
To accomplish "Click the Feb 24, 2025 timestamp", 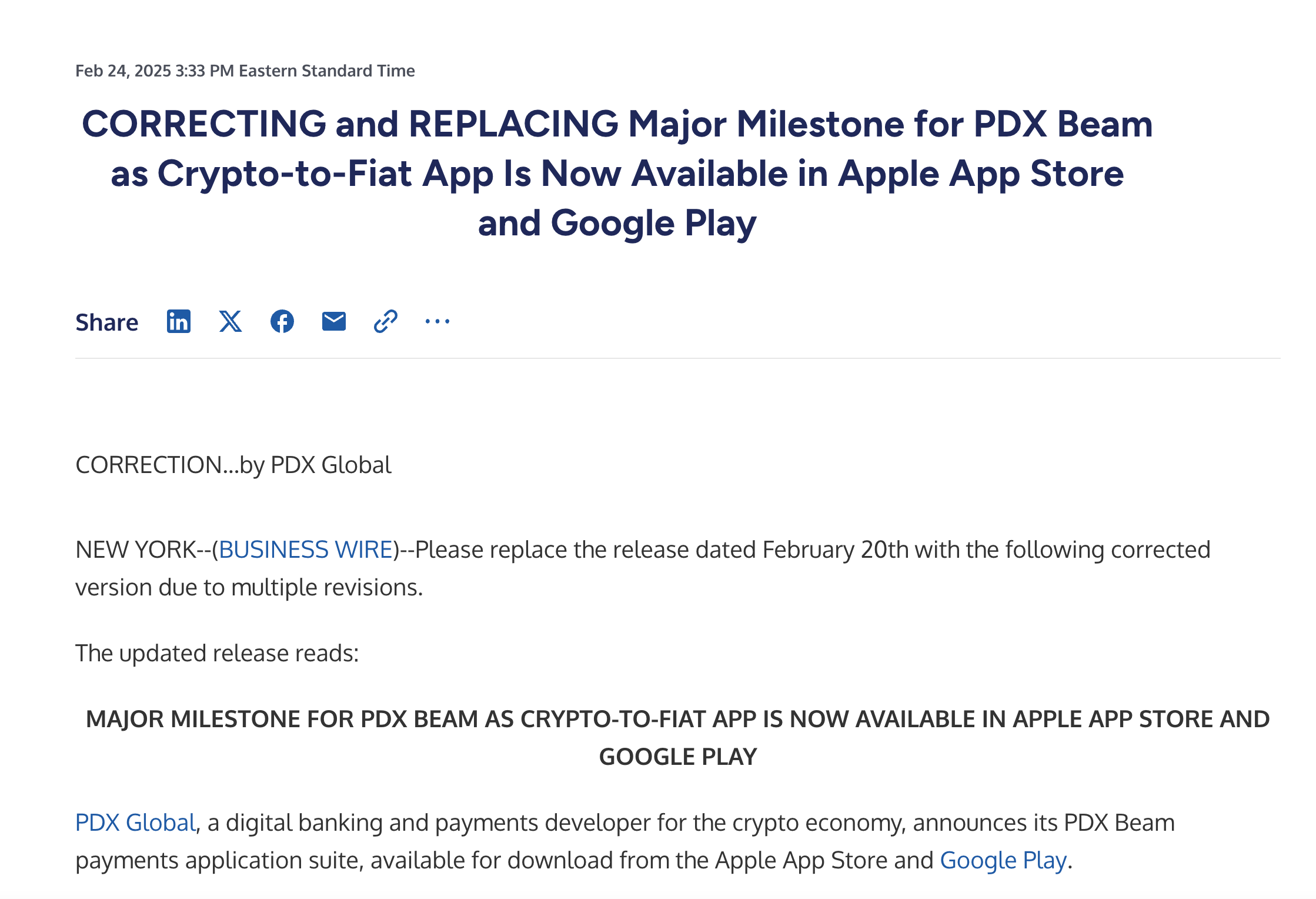I will [245, 71].
